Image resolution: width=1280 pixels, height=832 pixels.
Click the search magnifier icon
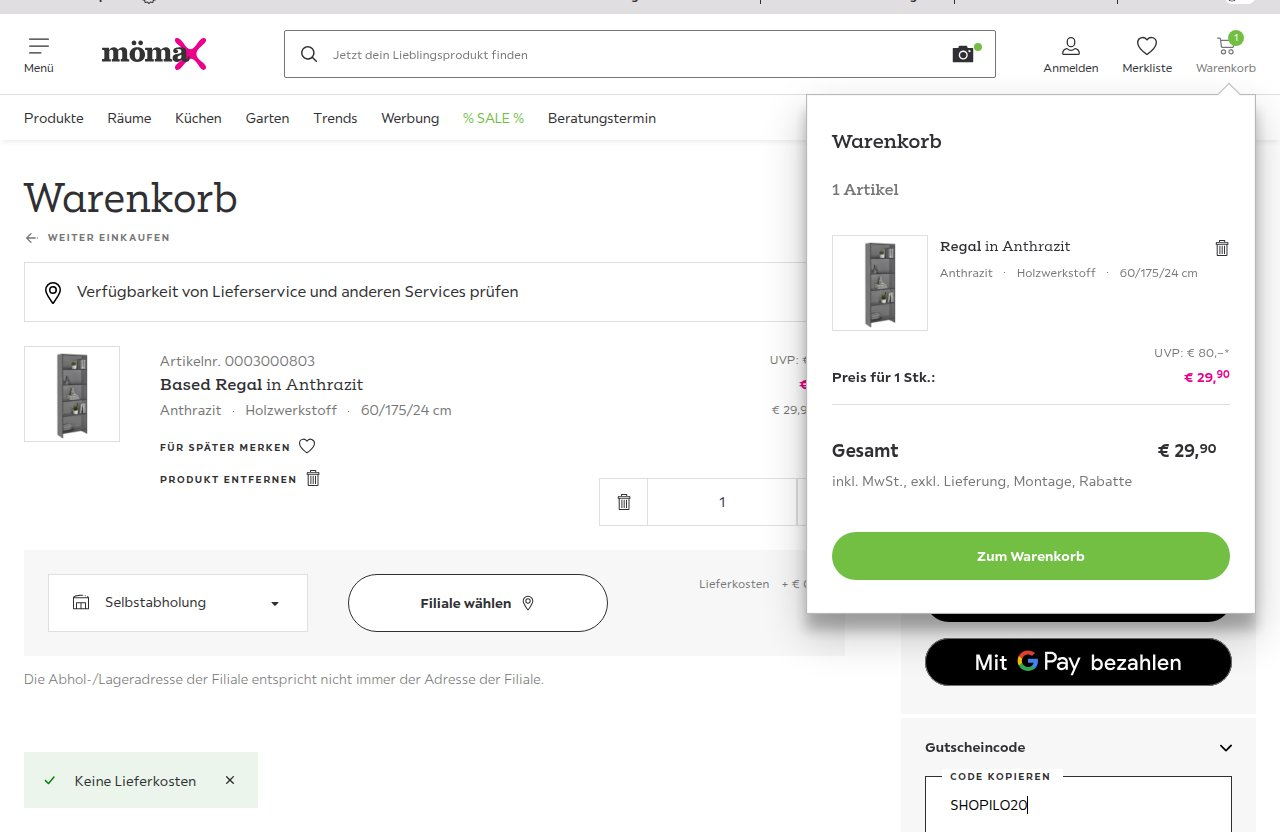[309, 54]
